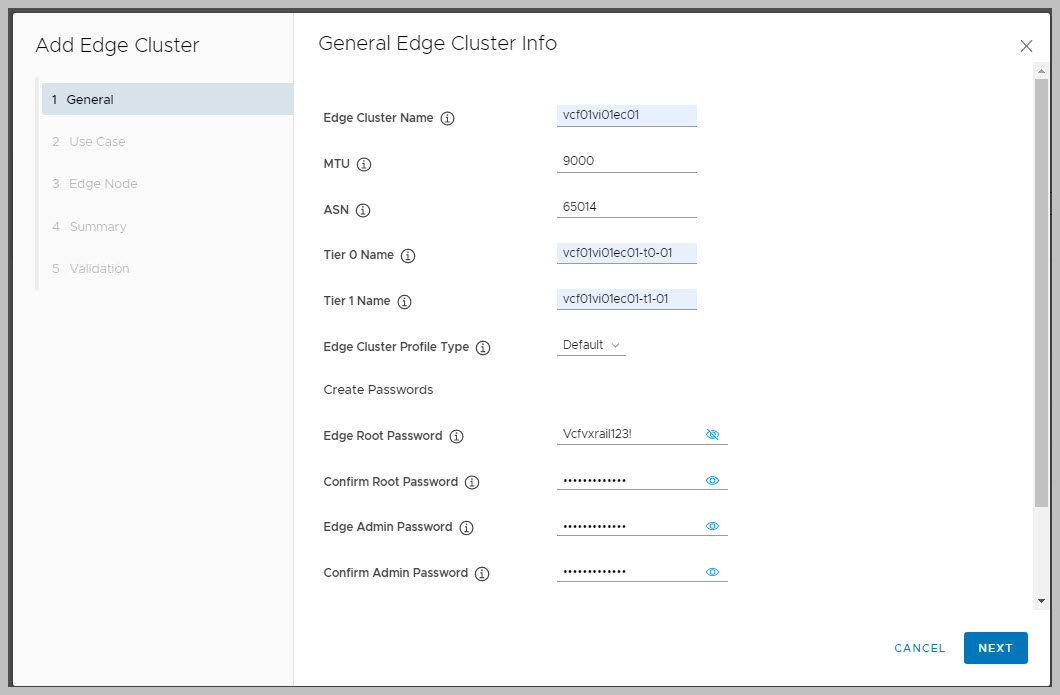This screenshot has height=695, width=1060.
Task: Go to the Use Case step
Action: [x=97, y=142]
